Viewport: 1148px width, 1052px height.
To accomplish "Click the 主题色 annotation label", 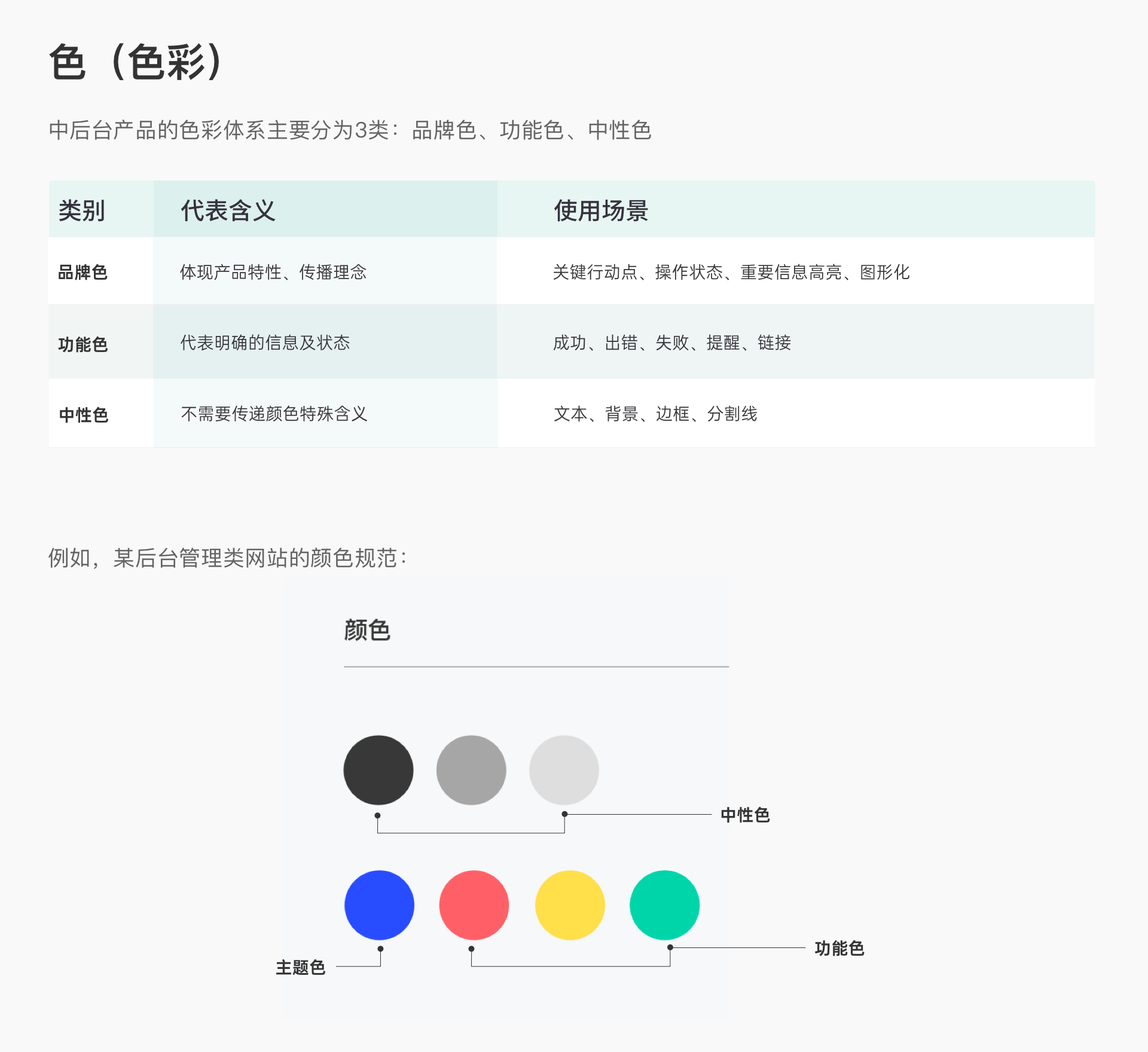I will click(300, 967).
